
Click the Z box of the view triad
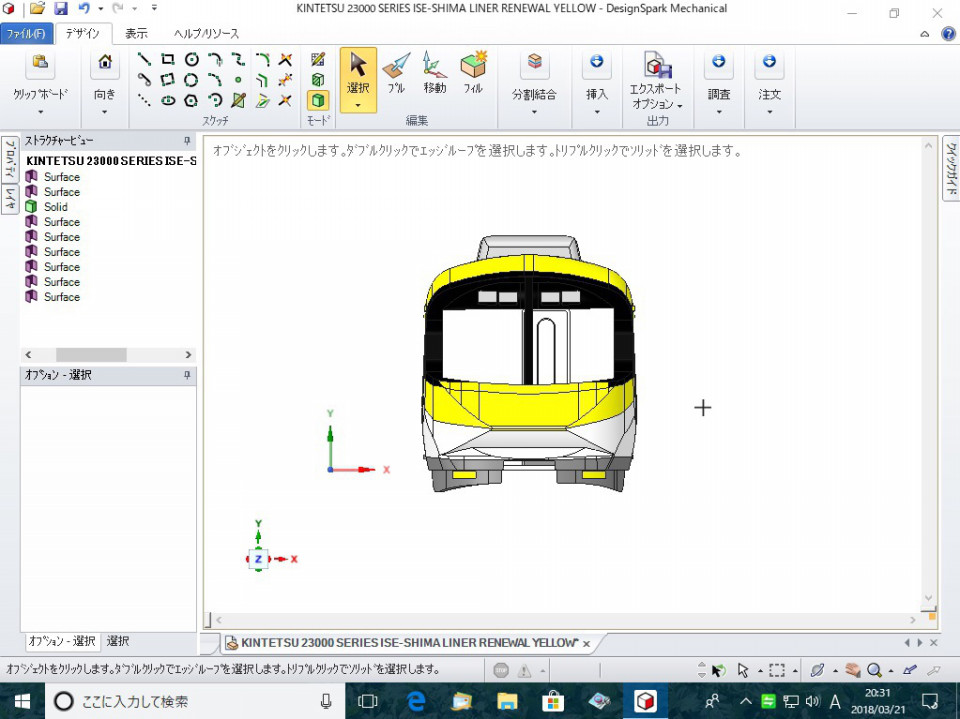[x=258, y=559]
